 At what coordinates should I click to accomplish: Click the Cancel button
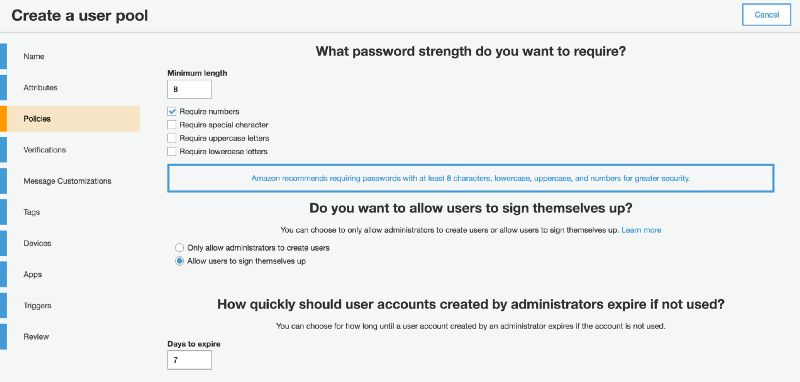[x=766, y=15]
